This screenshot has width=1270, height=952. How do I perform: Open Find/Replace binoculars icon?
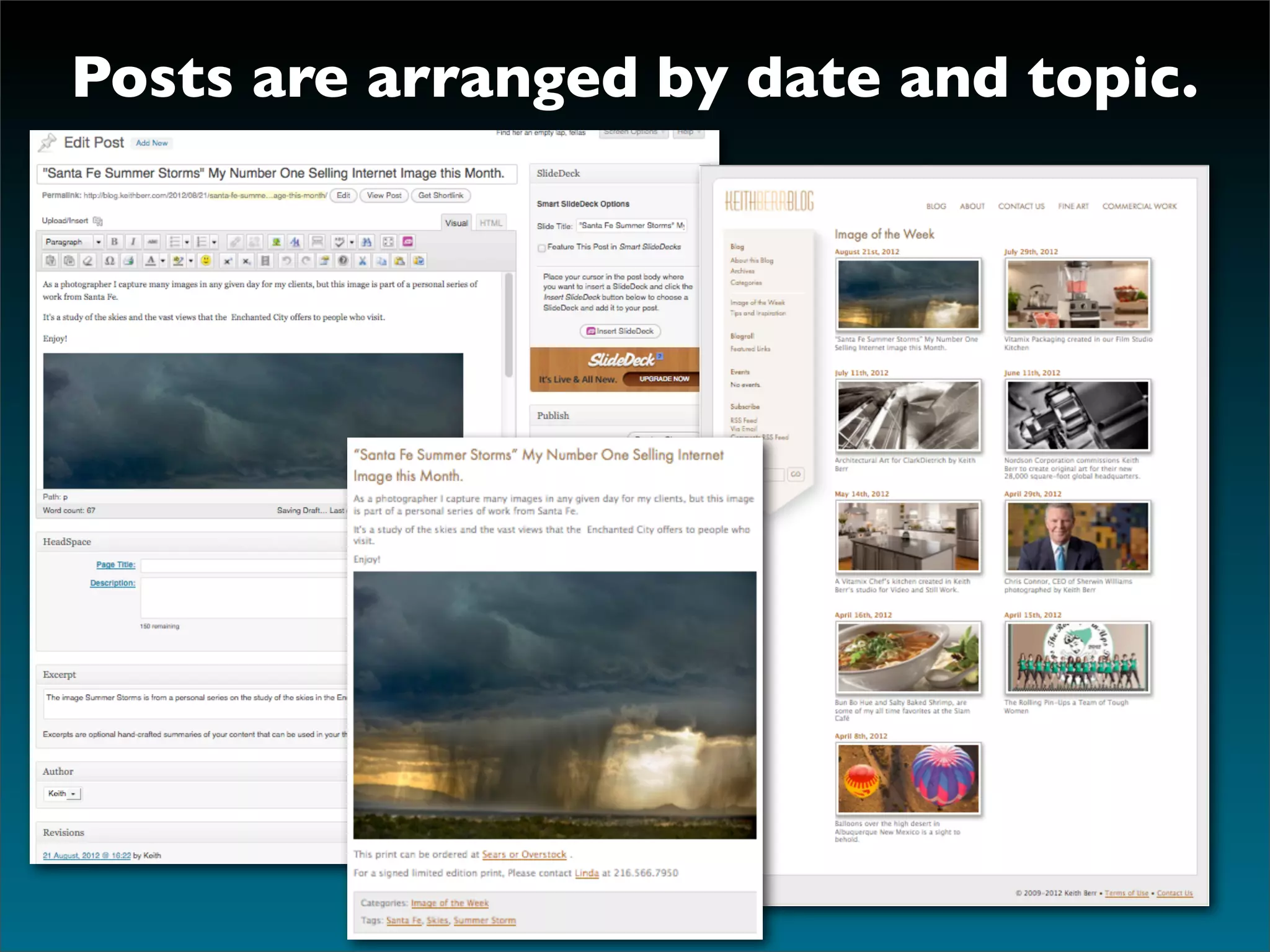(366, 242)
